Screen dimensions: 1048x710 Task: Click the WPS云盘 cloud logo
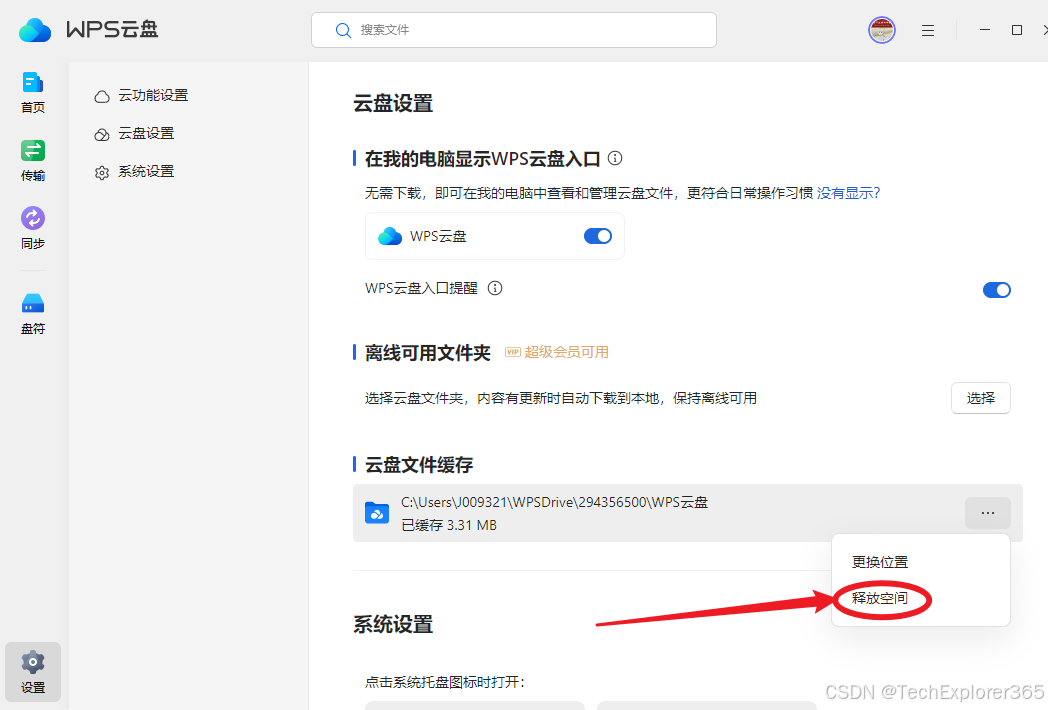click(35, 30)
